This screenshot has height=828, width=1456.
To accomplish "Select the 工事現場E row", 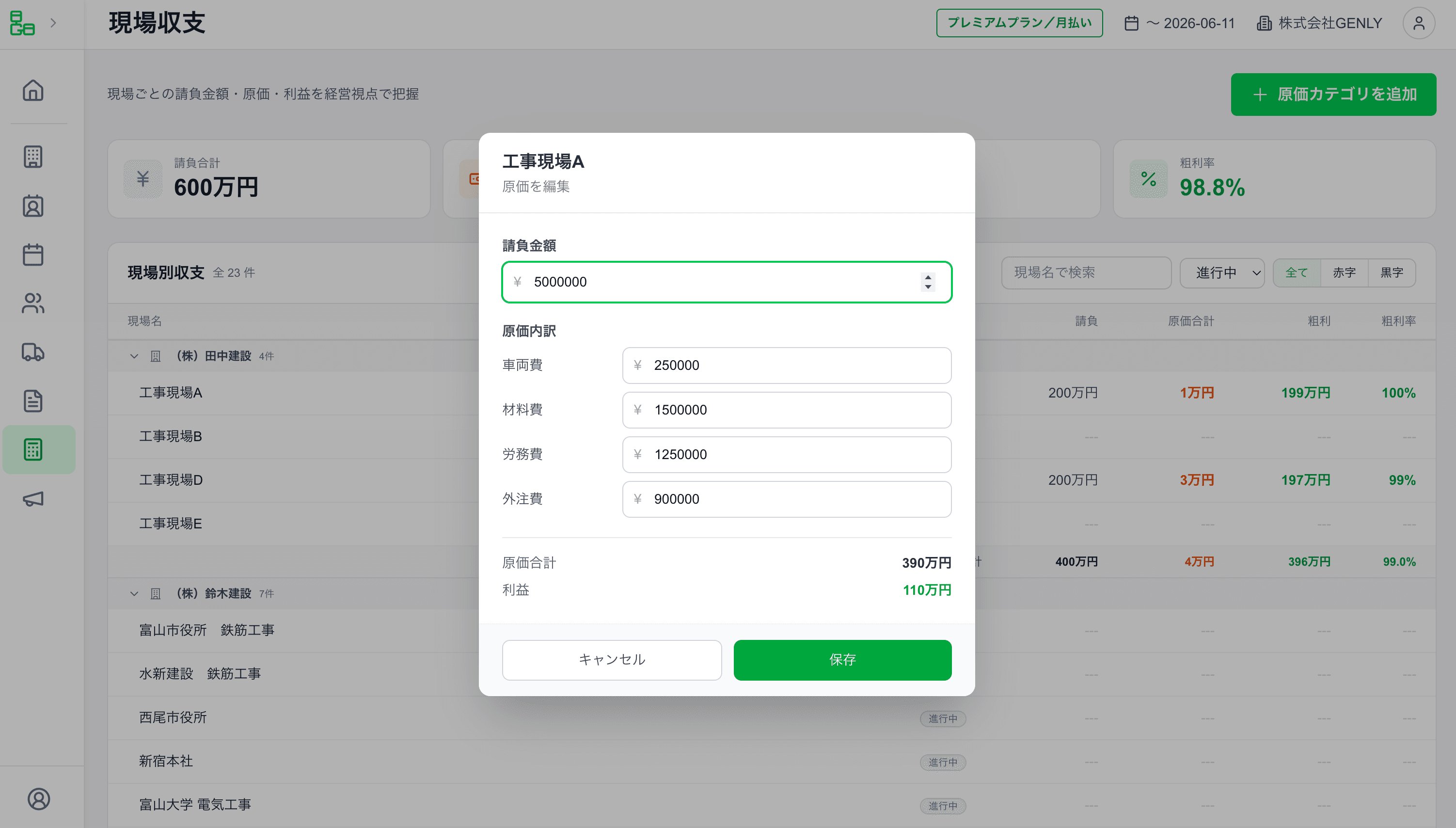I will (x=772, y=524).
